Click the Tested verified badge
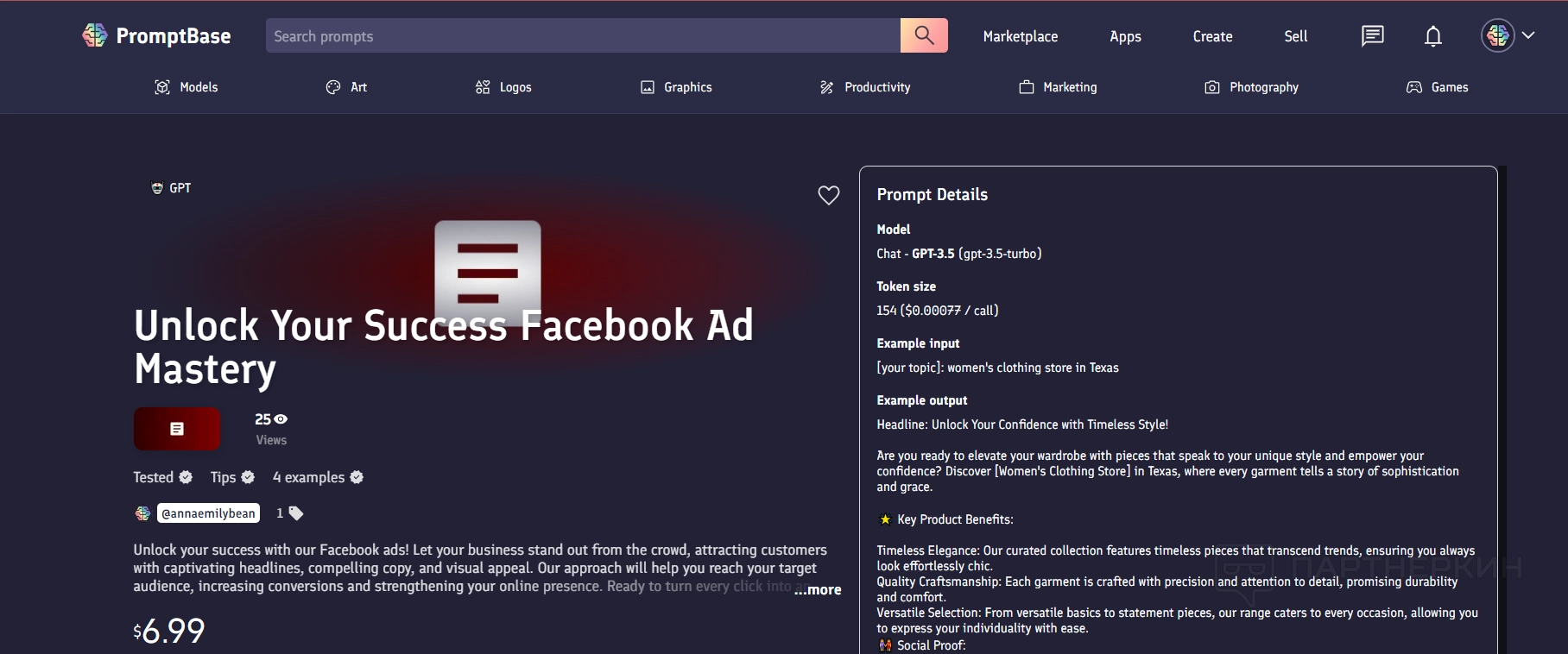Screen dimensions: 1568x654 point(186,477)
